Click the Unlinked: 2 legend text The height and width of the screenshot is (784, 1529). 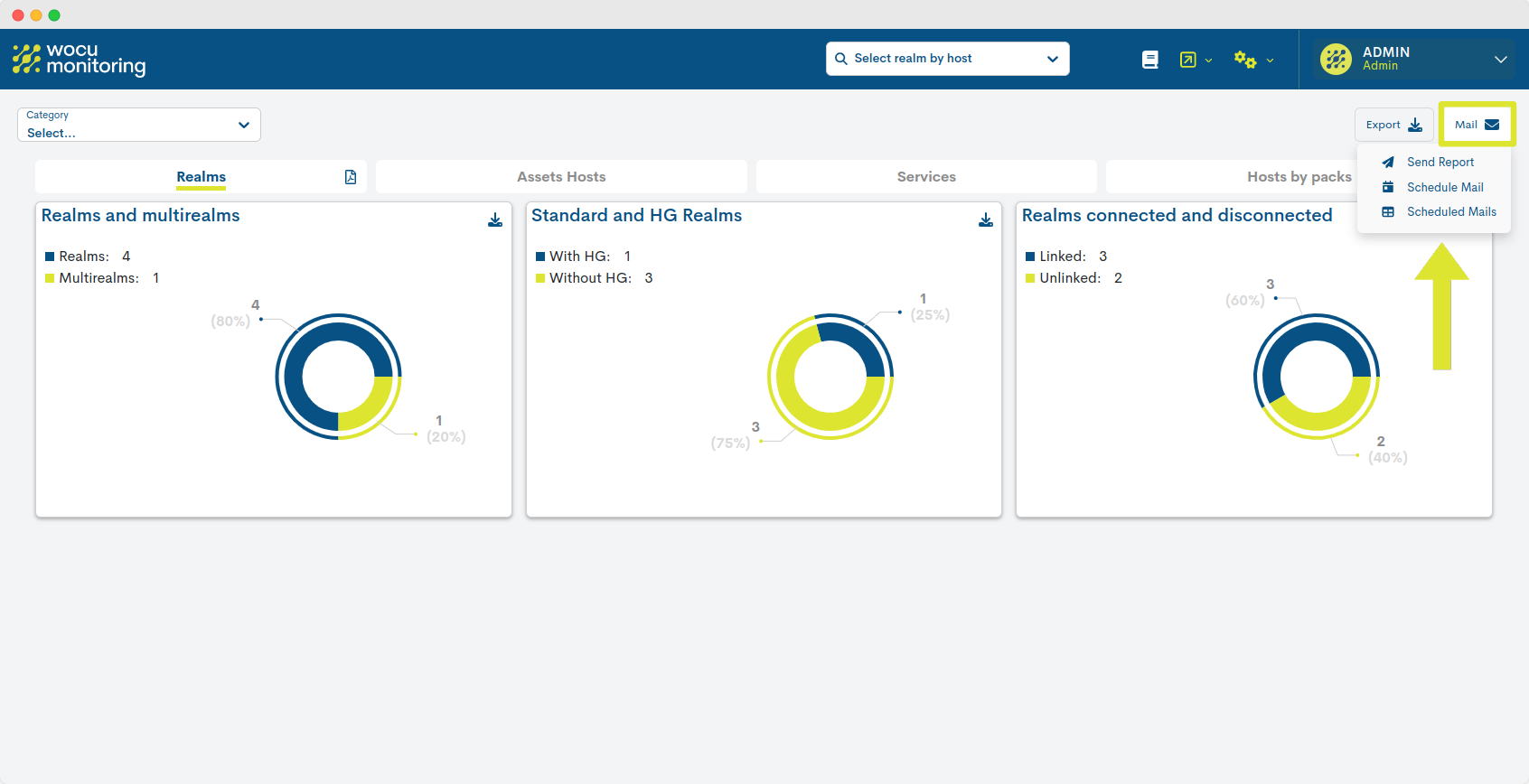[x=1081, y=278]
